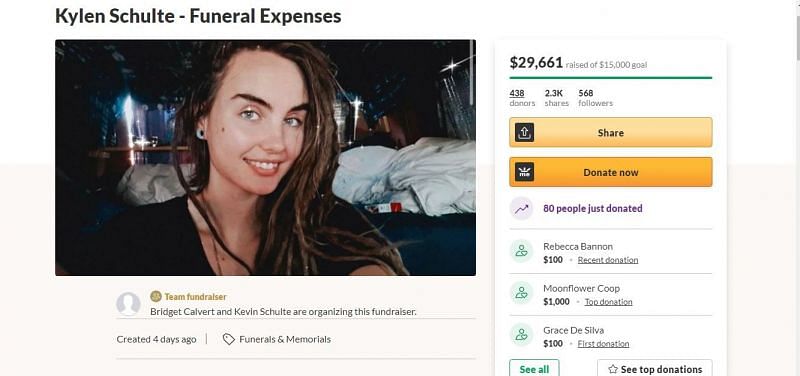Click the Team fundraiser badge icon

click(x=156, y=296)
